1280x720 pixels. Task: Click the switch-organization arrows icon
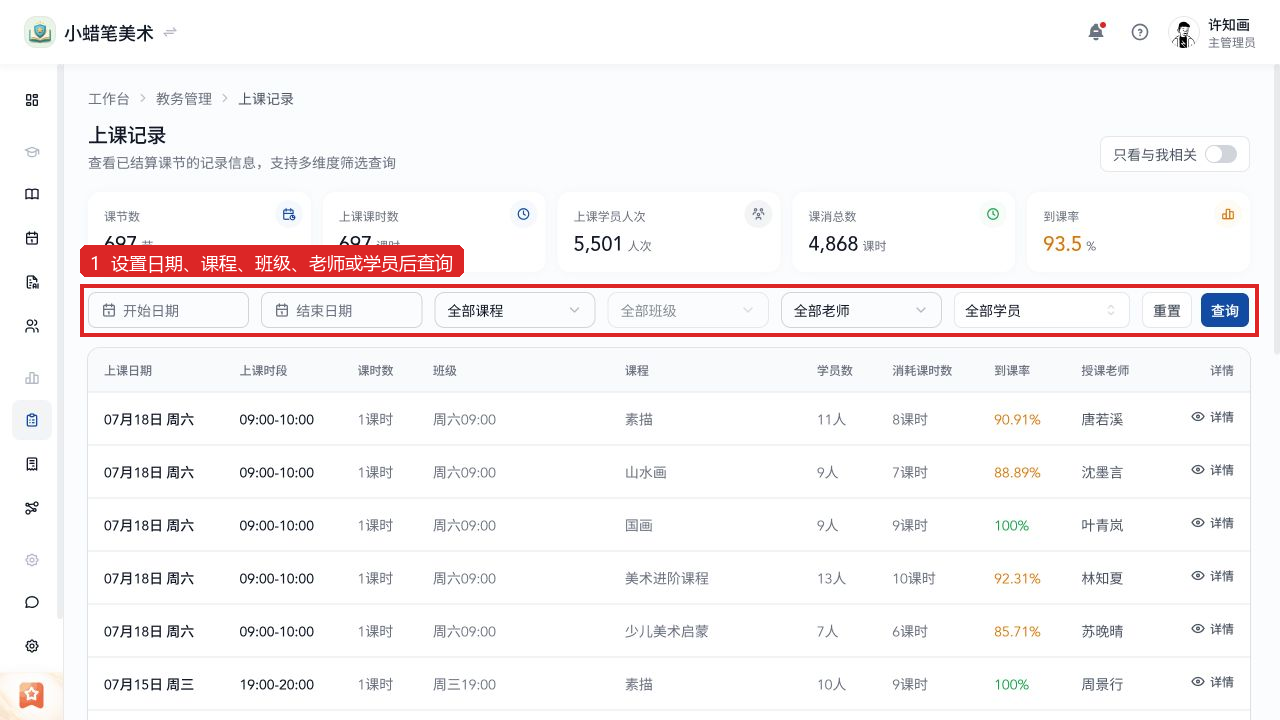(x=170, y=32)
